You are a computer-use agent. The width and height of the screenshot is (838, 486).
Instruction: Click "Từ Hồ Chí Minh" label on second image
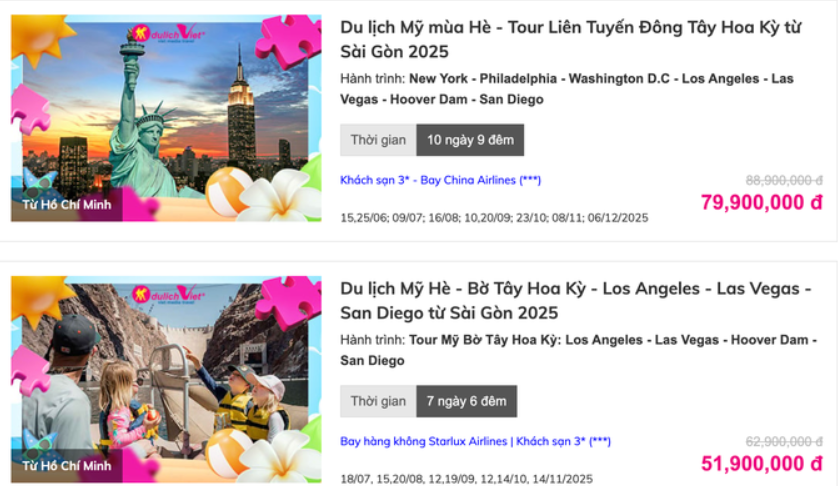click(x=67, y=466)
